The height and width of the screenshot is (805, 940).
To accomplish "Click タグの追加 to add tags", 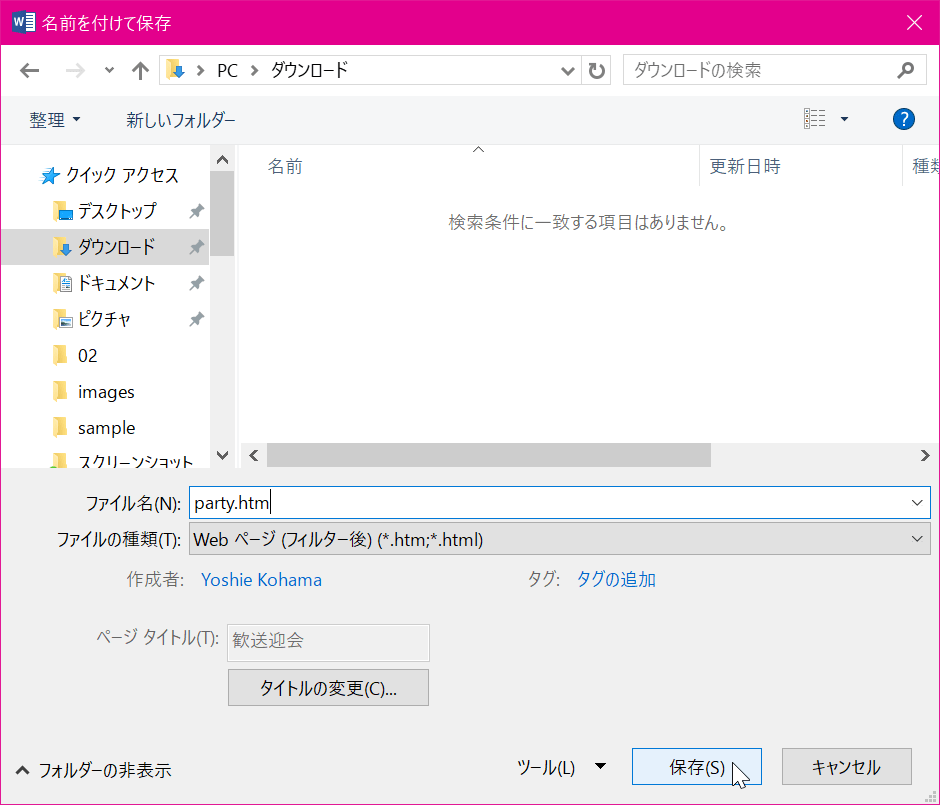I will coord(616,580).
